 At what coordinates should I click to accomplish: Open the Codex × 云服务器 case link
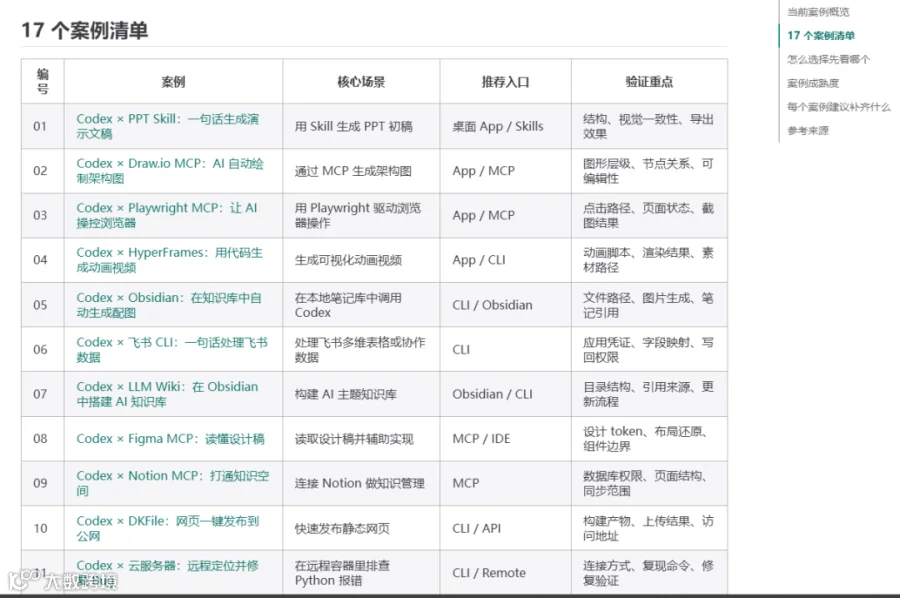[x=168, y=573]
